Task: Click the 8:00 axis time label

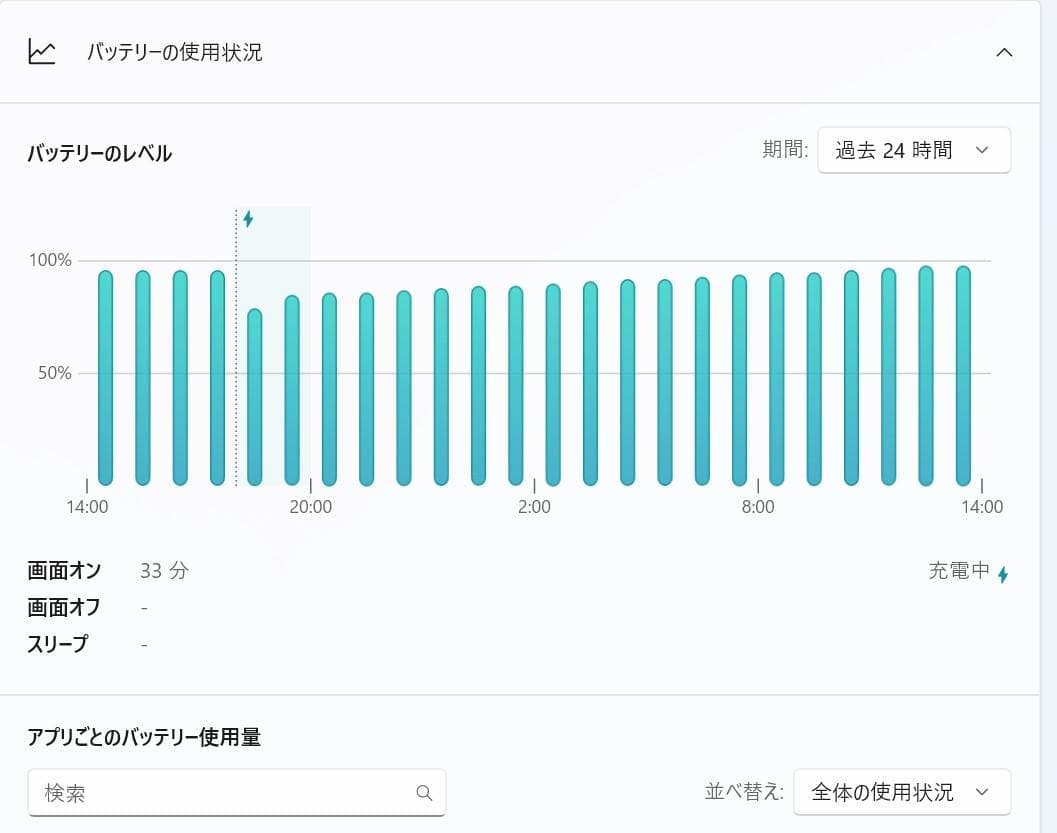Action: (757, 507)
